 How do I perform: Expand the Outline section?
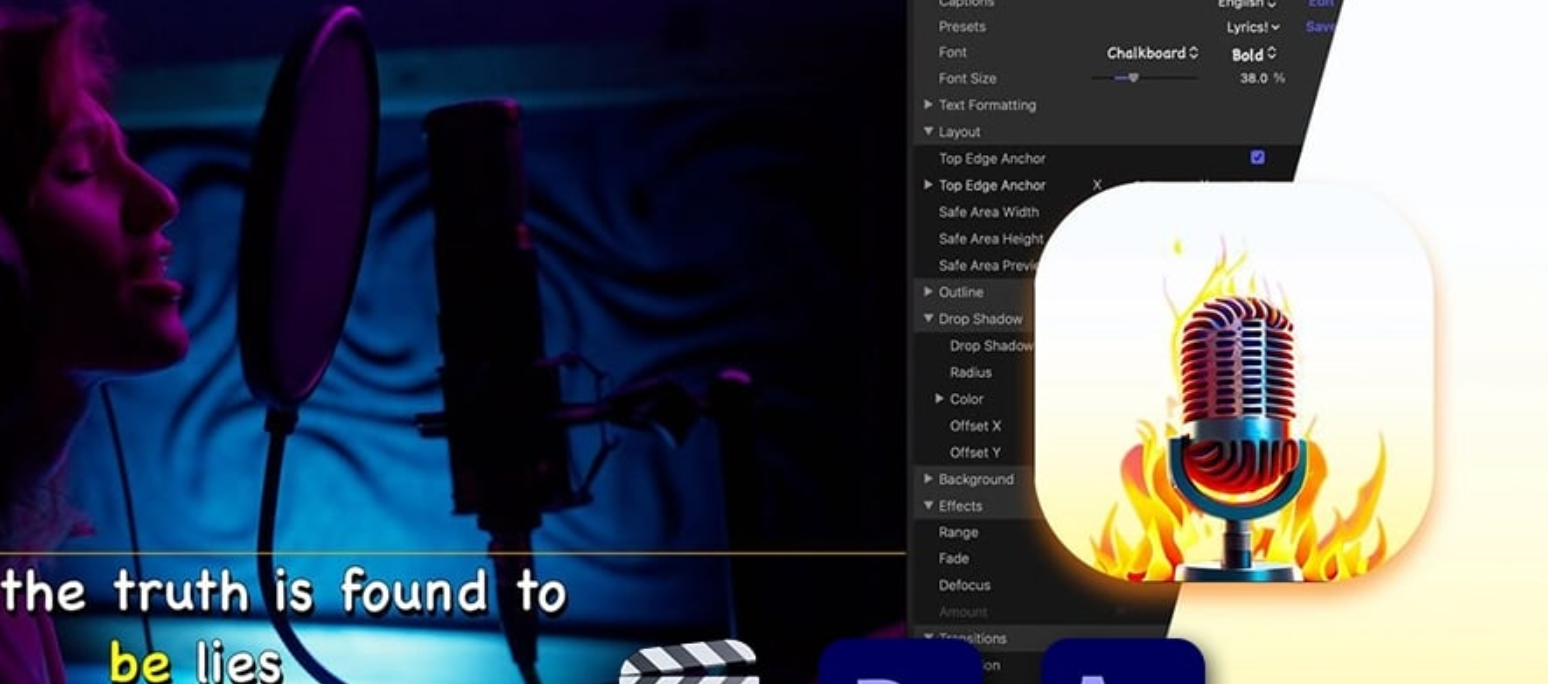928,292
